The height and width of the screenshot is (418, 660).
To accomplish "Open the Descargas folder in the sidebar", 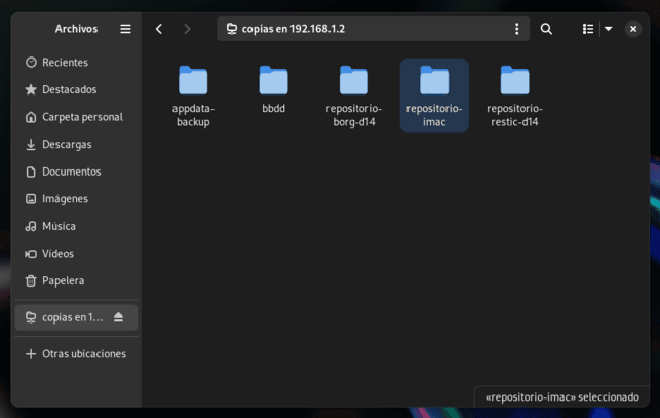I will [x=76, y=144].
